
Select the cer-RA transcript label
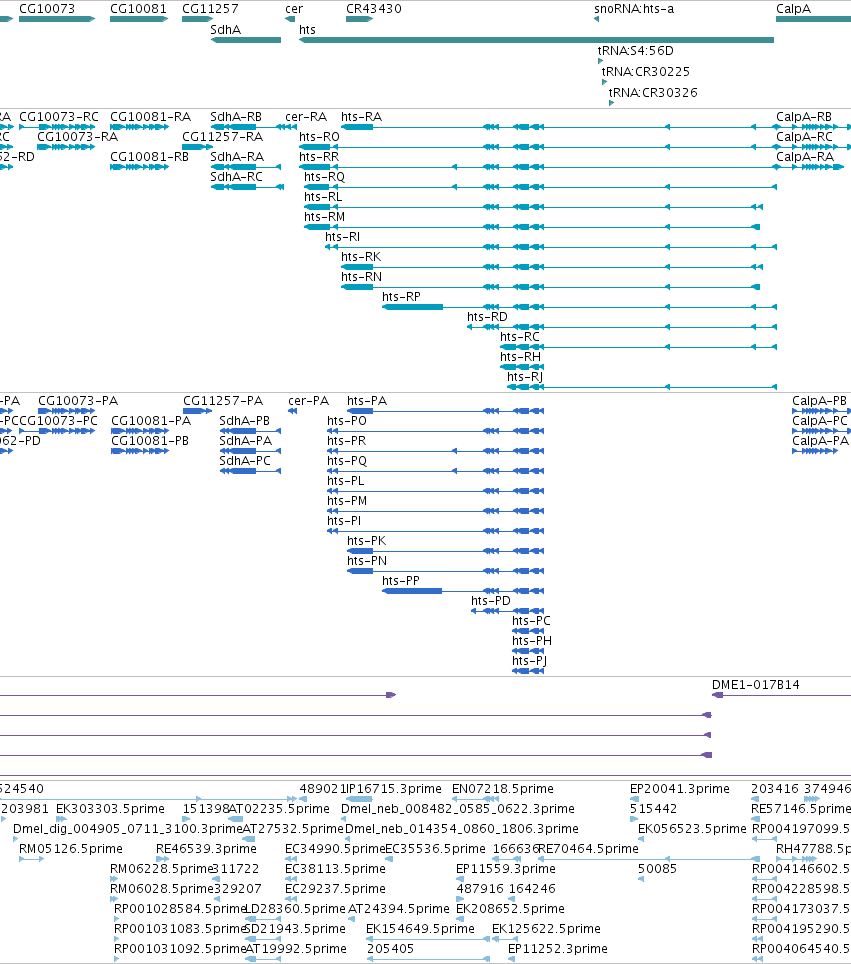pos(306,117)
